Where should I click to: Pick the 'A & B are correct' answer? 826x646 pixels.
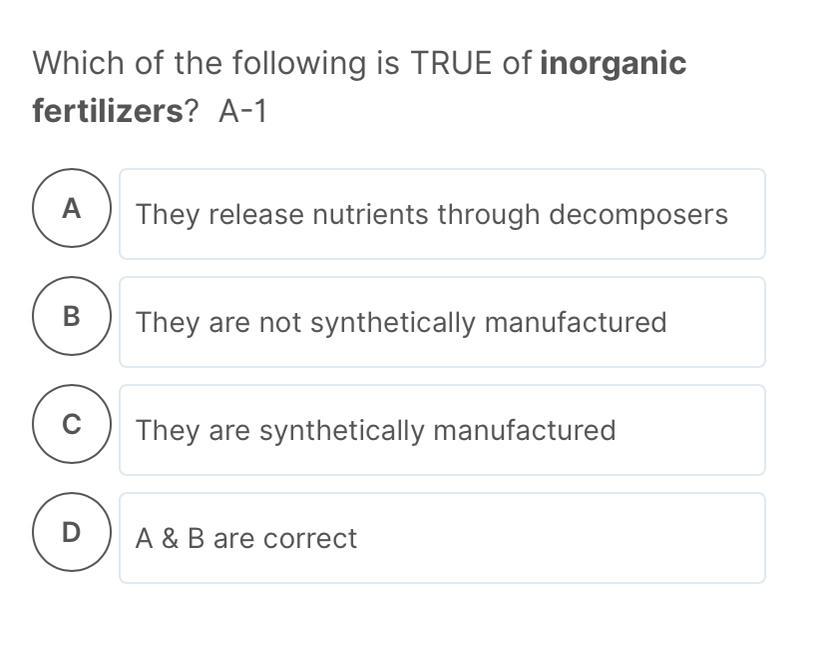442,538
